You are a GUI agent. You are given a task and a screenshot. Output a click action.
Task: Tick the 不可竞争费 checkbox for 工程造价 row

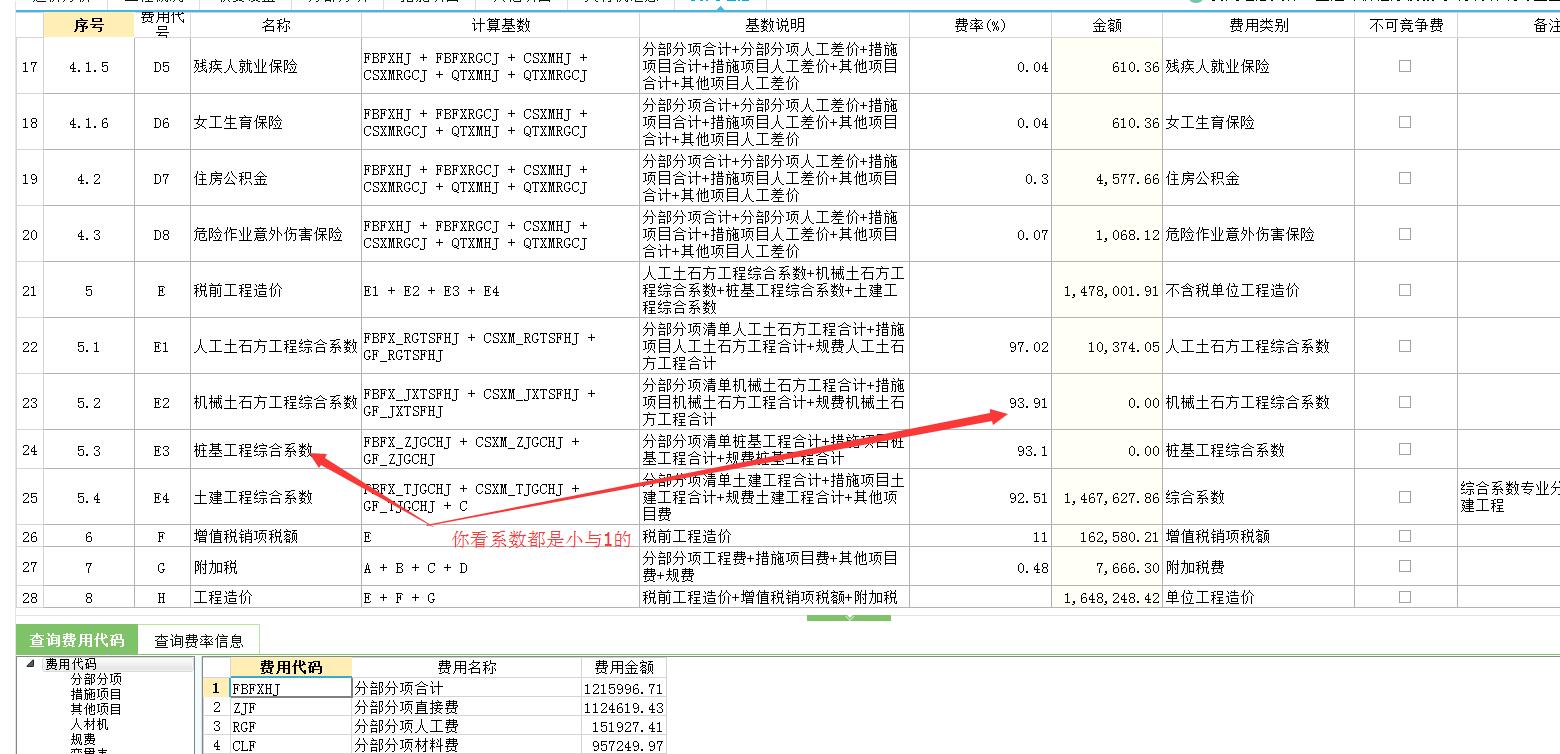tap(1405, 597)
